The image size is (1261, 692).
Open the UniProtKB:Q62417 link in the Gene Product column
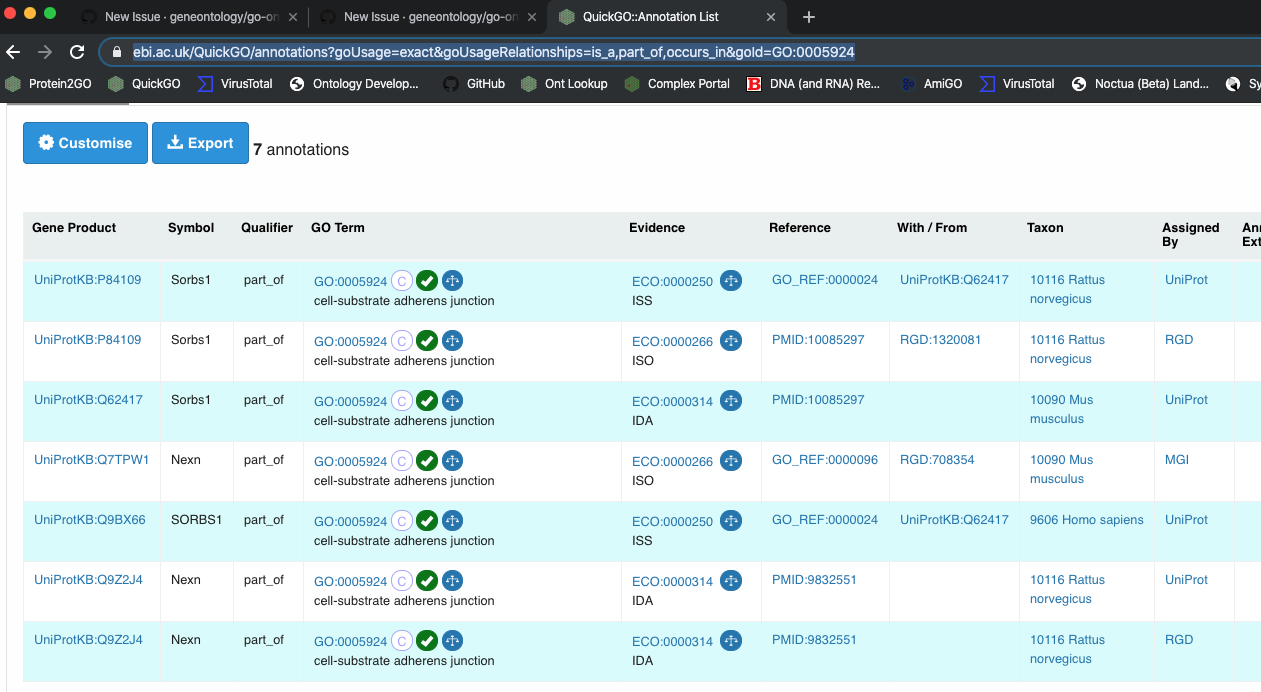pos(88,400)
